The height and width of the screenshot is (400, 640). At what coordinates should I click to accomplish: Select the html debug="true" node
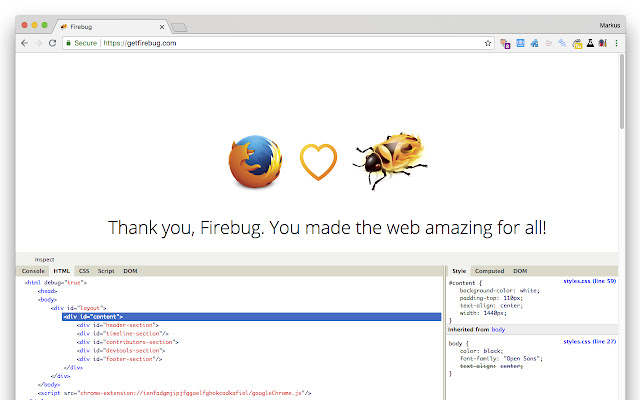tap(56, 282)
